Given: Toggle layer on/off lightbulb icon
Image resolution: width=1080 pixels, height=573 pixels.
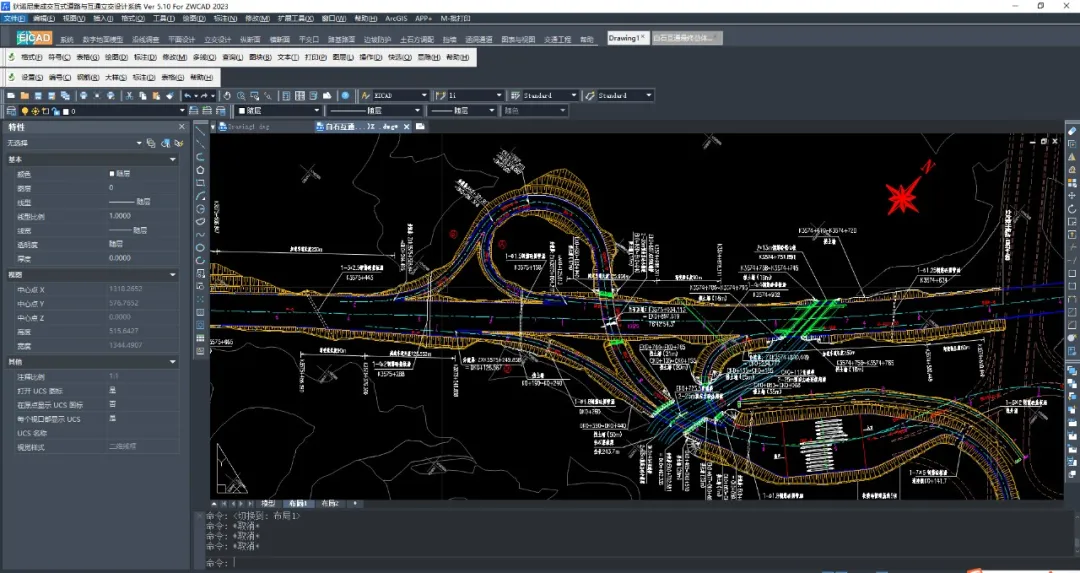Looking at the screenshot, I should pyautogui.click(x=26, y=111).
